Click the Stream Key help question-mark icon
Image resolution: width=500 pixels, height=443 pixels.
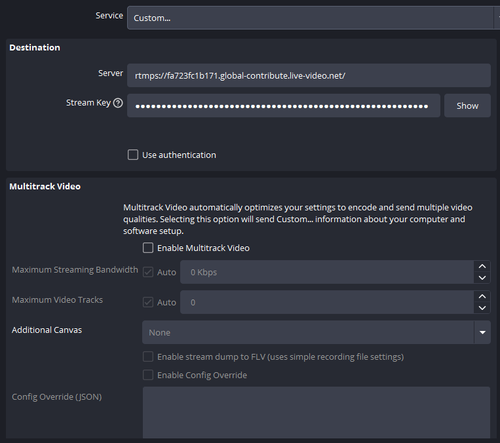(x=118, y=103)
